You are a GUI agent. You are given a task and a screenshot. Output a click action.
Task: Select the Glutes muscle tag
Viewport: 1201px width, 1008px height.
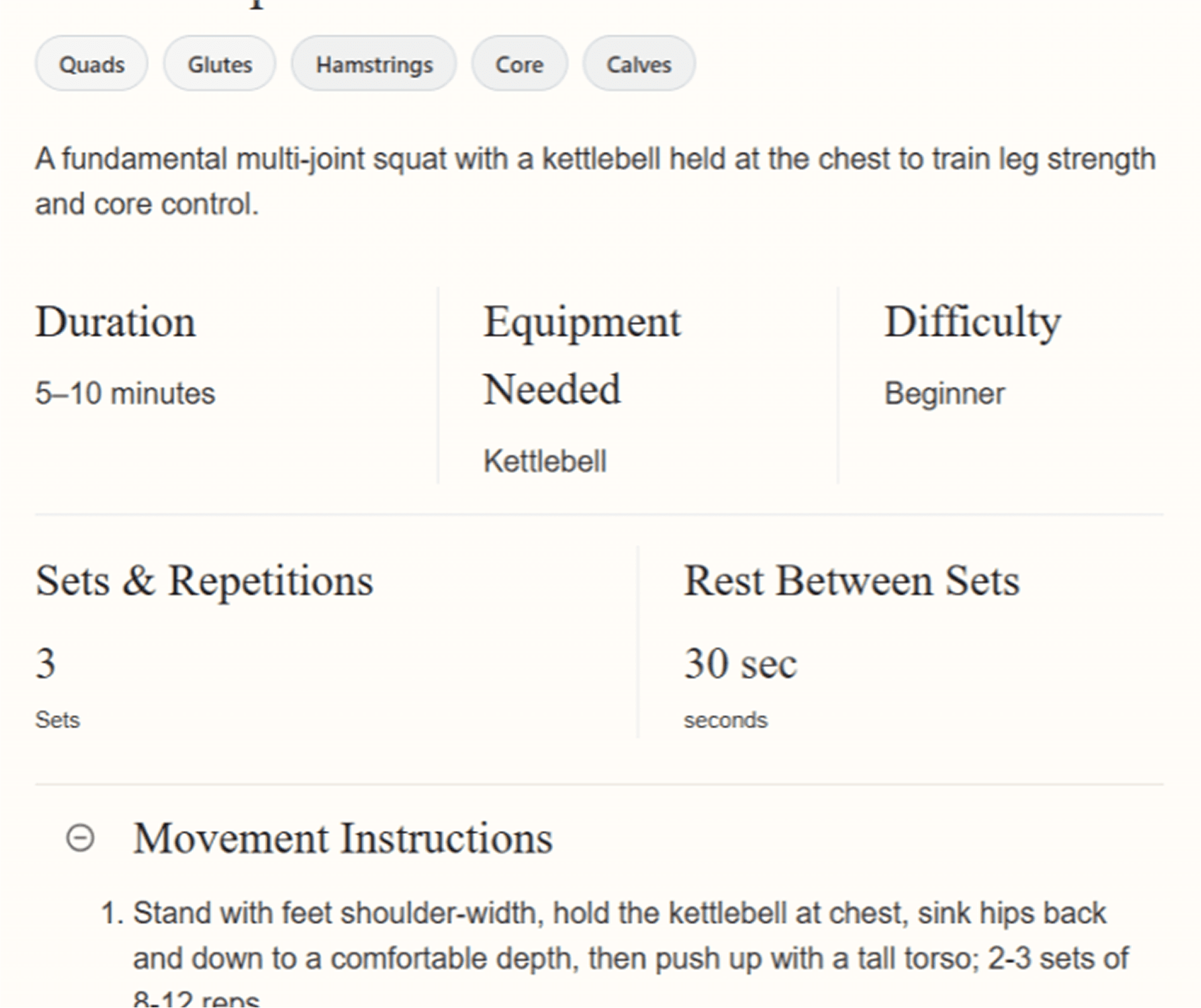(219, 64)
